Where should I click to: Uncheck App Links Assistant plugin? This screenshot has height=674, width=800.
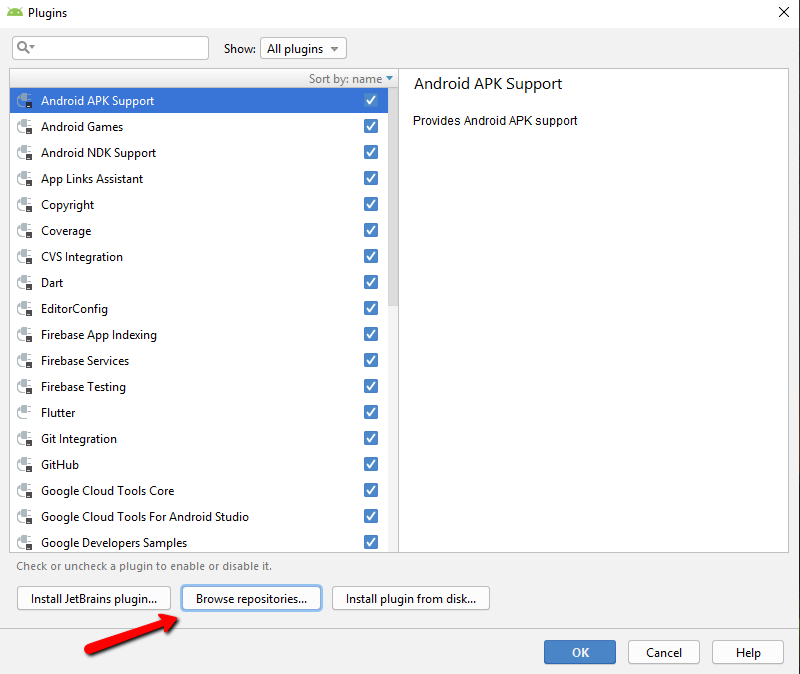[x=371, y=178]
